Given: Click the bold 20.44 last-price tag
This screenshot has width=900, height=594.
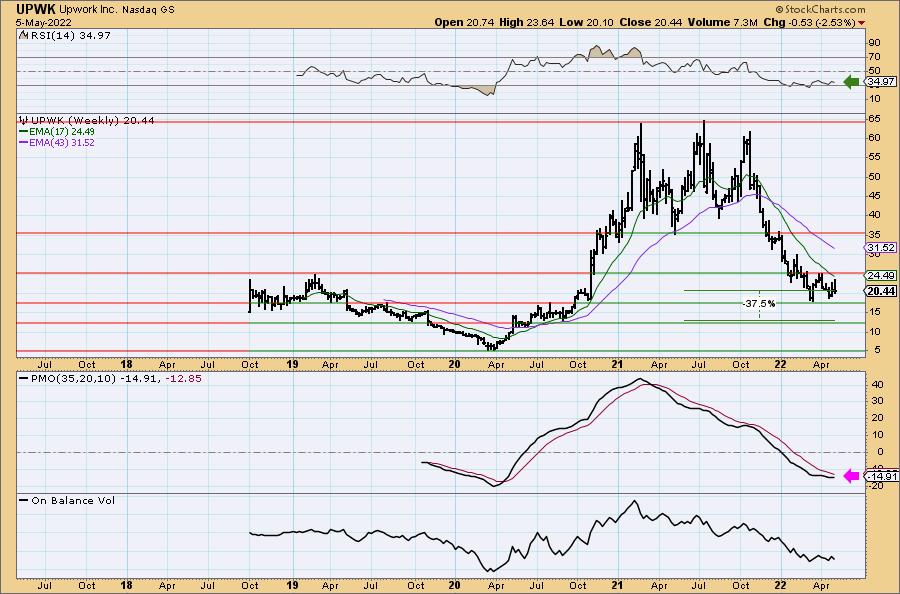Looking at the screenshot, I should coord(881,292).
